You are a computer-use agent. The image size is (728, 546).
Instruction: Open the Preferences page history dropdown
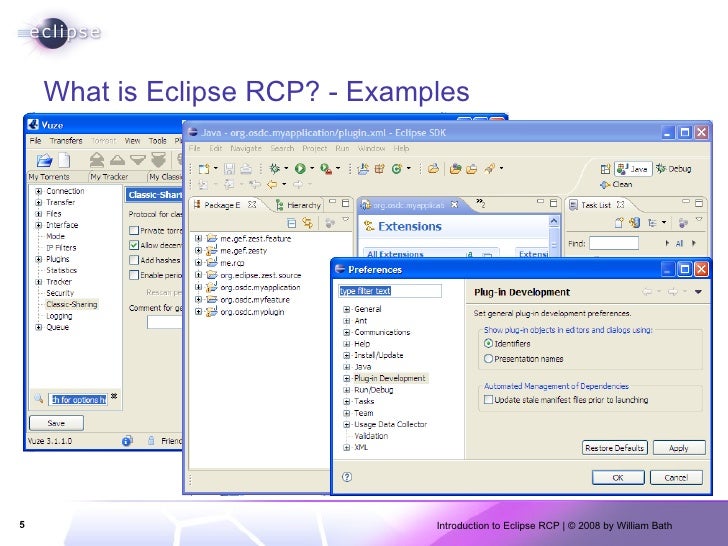pyautogui.click(x=698, y=292)
